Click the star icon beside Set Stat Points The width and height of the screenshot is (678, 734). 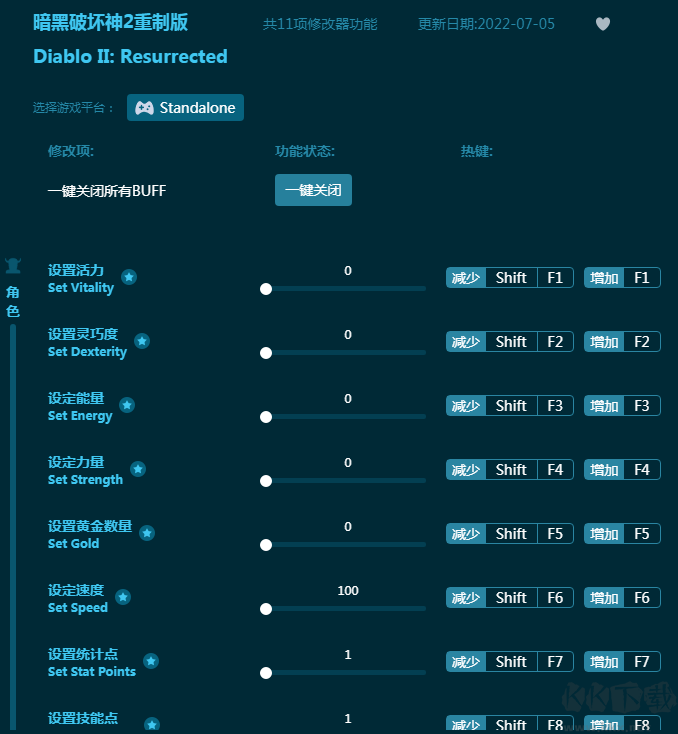pyautogui.click(x=151, y=661)
